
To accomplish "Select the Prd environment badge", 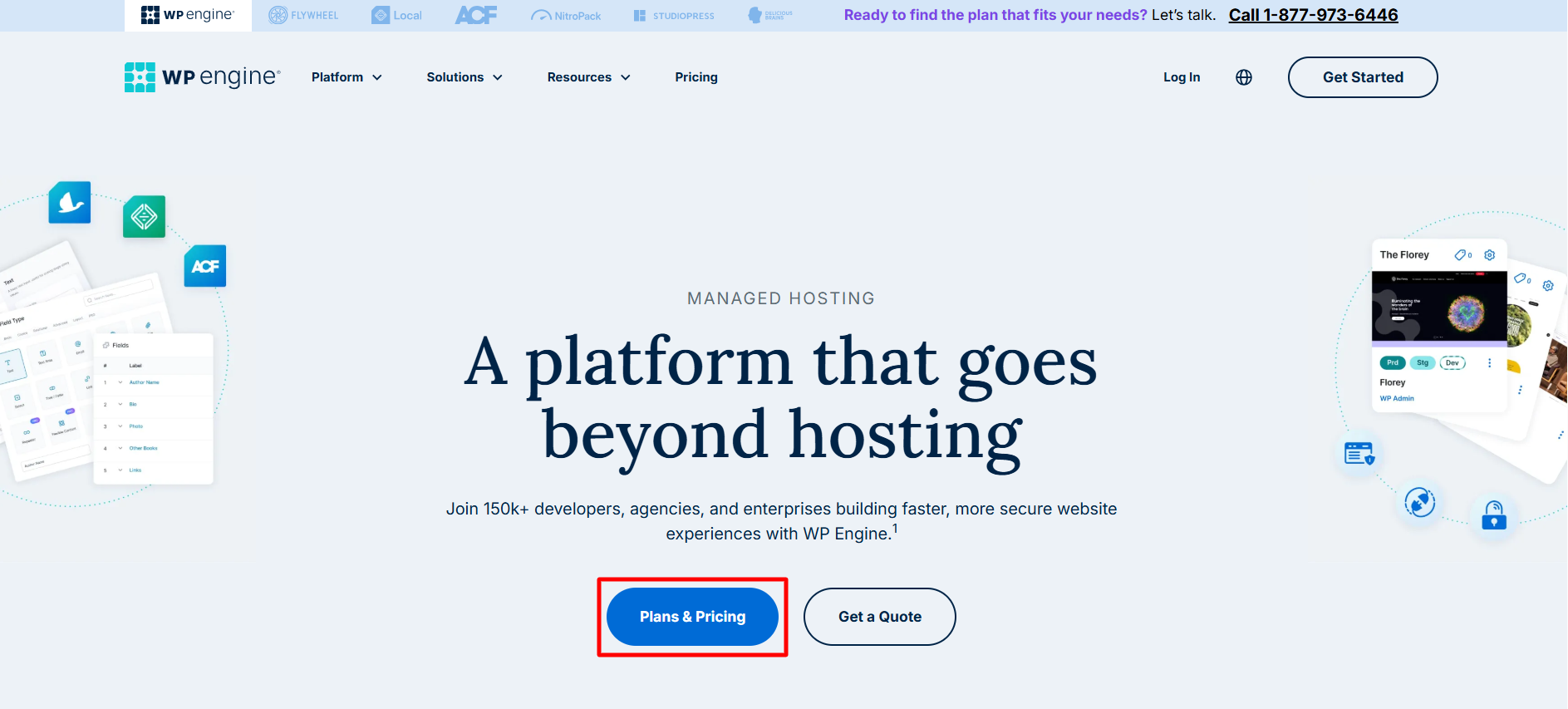I will (x=1393, y=363).
